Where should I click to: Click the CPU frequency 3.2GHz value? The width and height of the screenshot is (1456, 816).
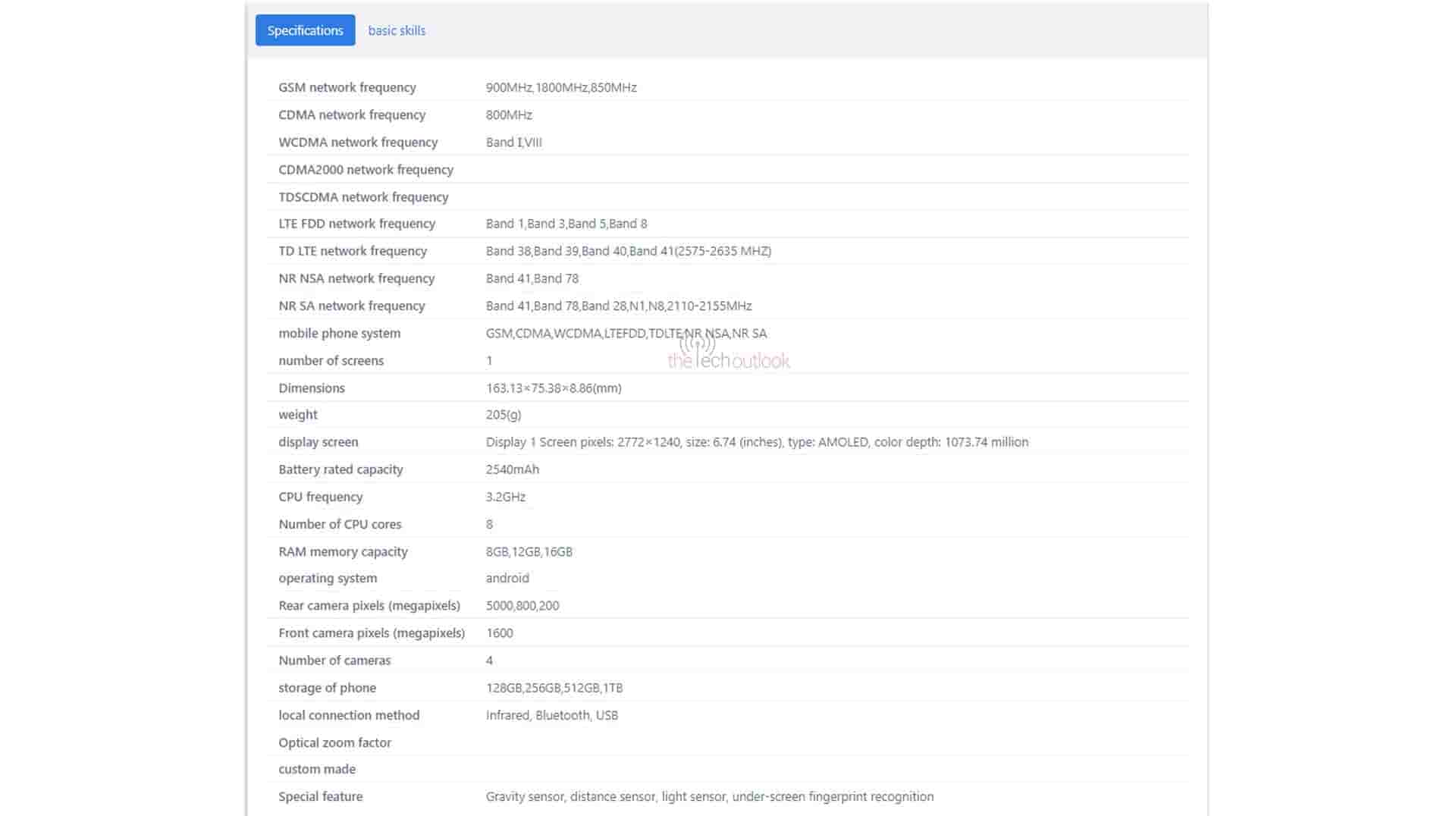pos(506,497)
